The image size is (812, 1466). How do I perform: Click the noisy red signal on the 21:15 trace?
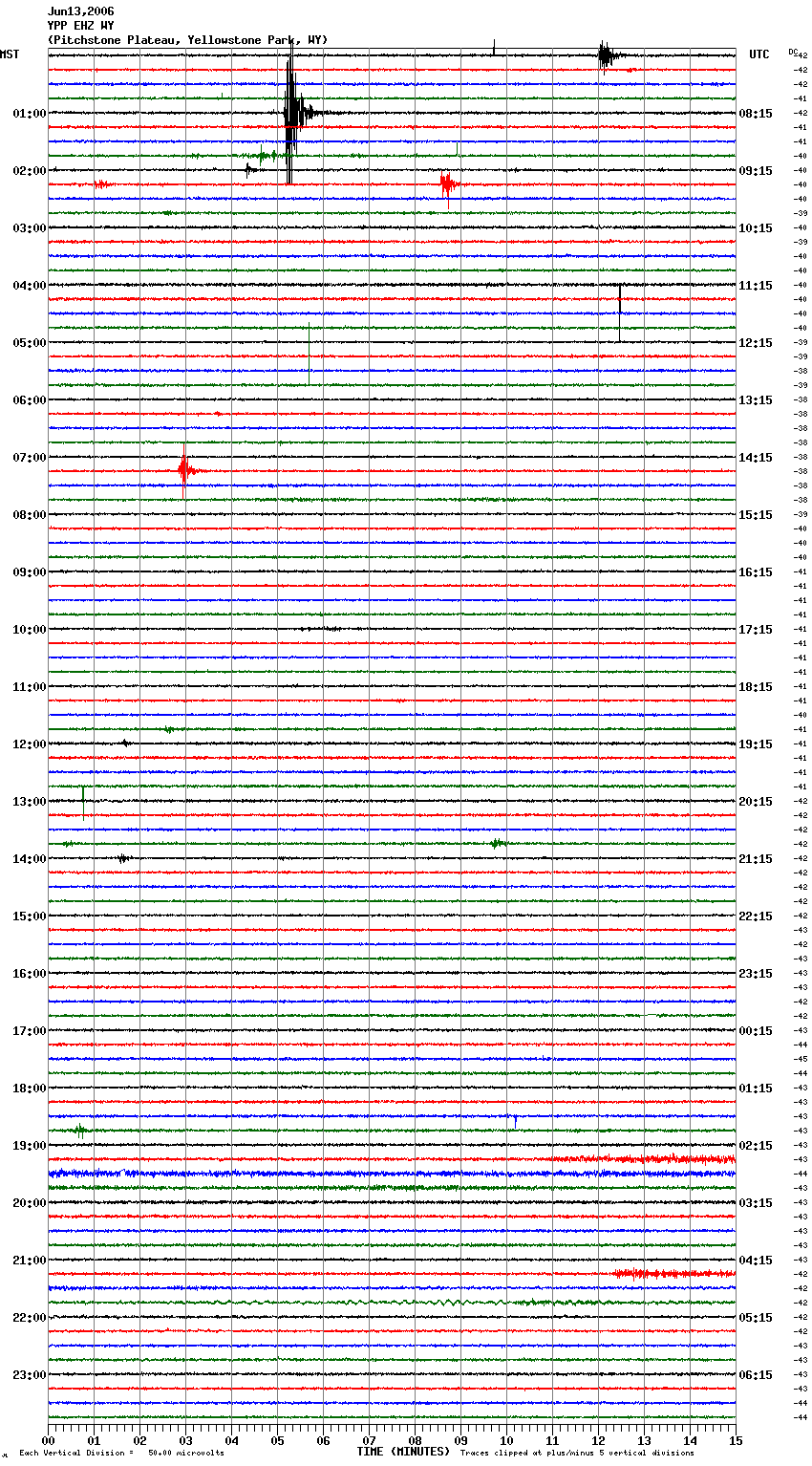click(x=673, y=1273)
